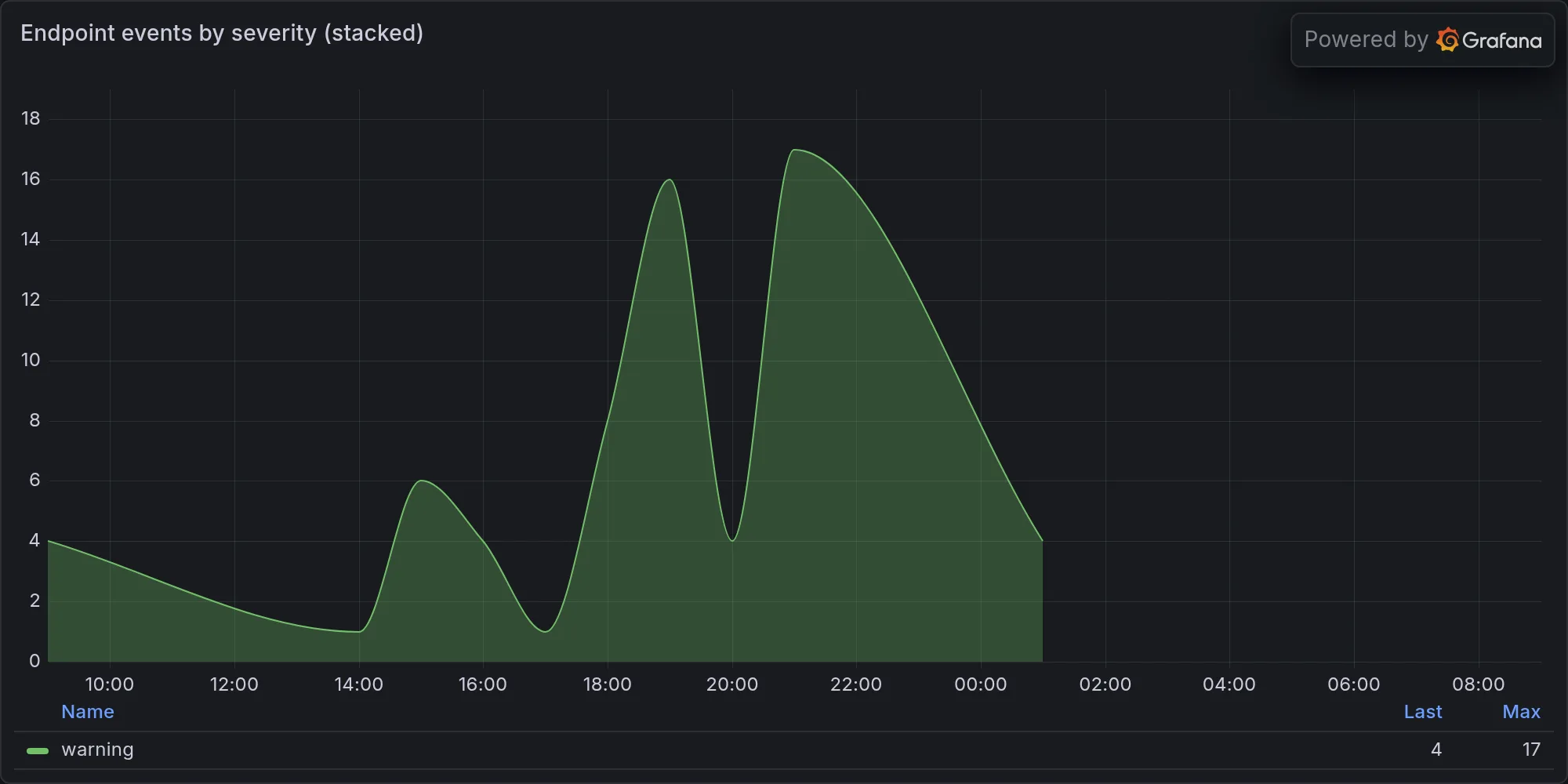1568x784 pixels.
Task: Click the 04:00 time axis label
Action: 1229,684
